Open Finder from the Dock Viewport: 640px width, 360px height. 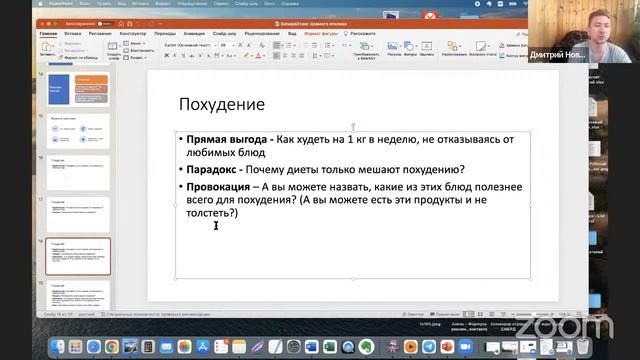(58, 347)
